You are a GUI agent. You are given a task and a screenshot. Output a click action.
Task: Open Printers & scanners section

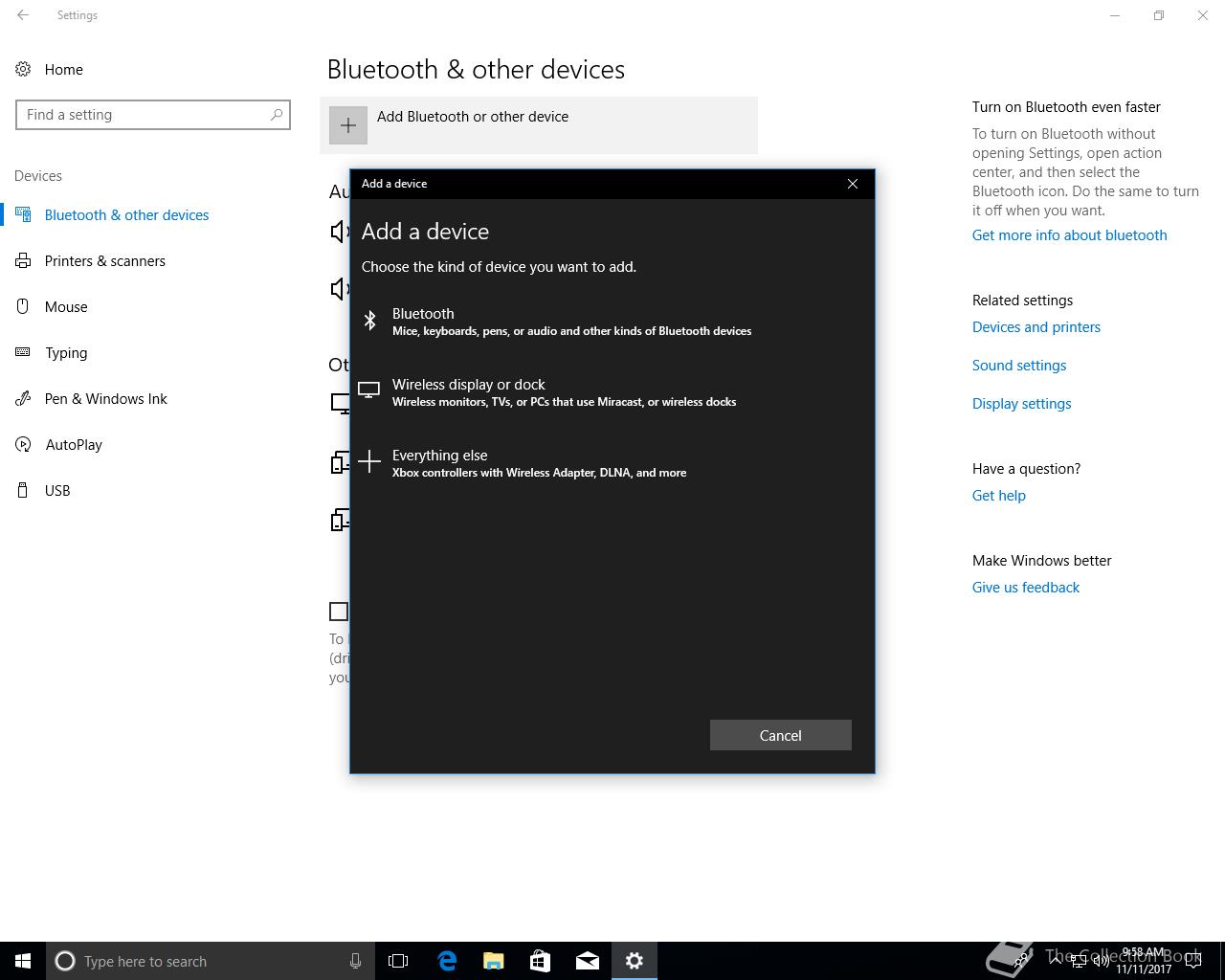point(104,261)
